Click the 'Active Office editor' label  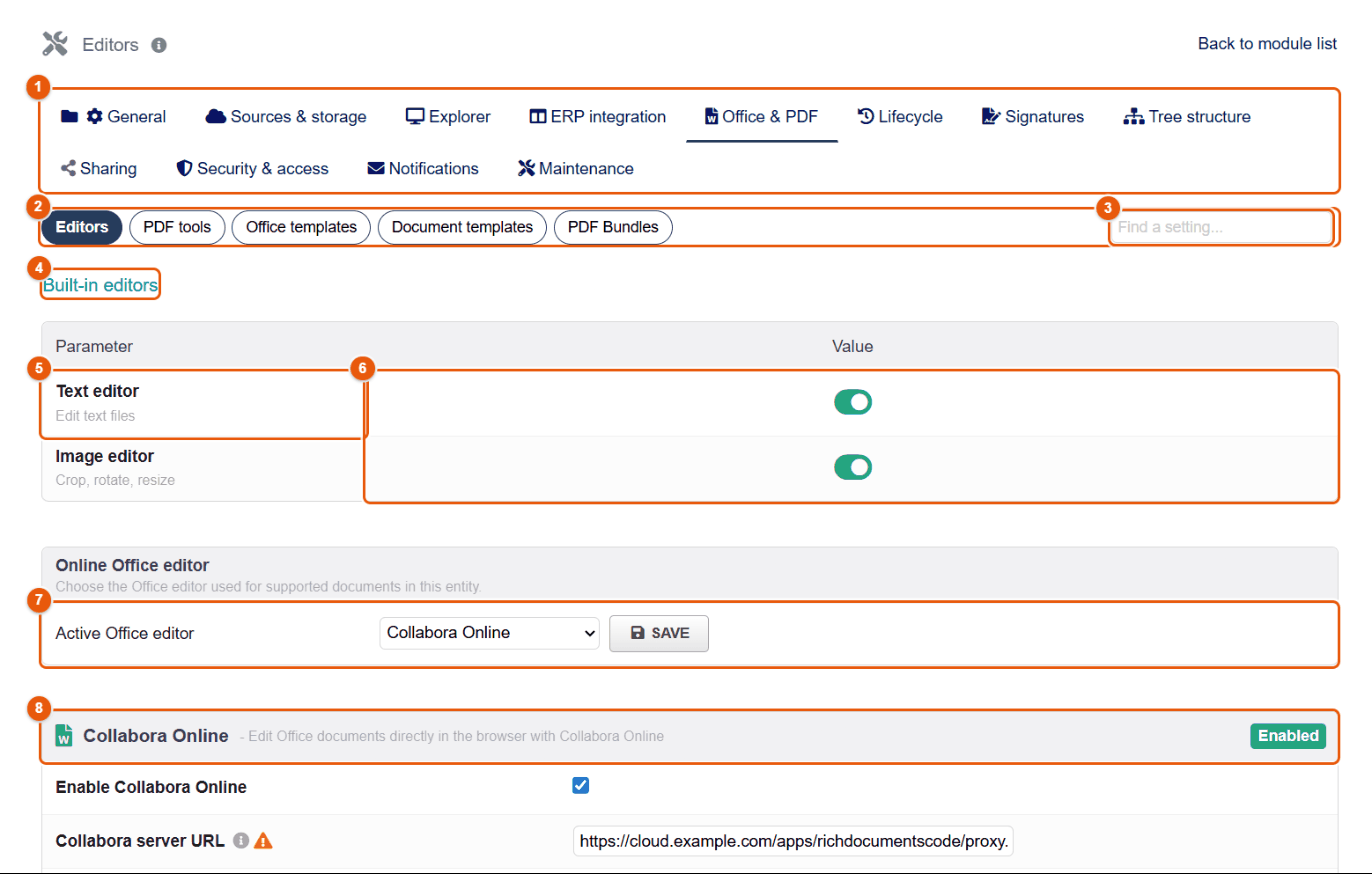tap(125, 633)
